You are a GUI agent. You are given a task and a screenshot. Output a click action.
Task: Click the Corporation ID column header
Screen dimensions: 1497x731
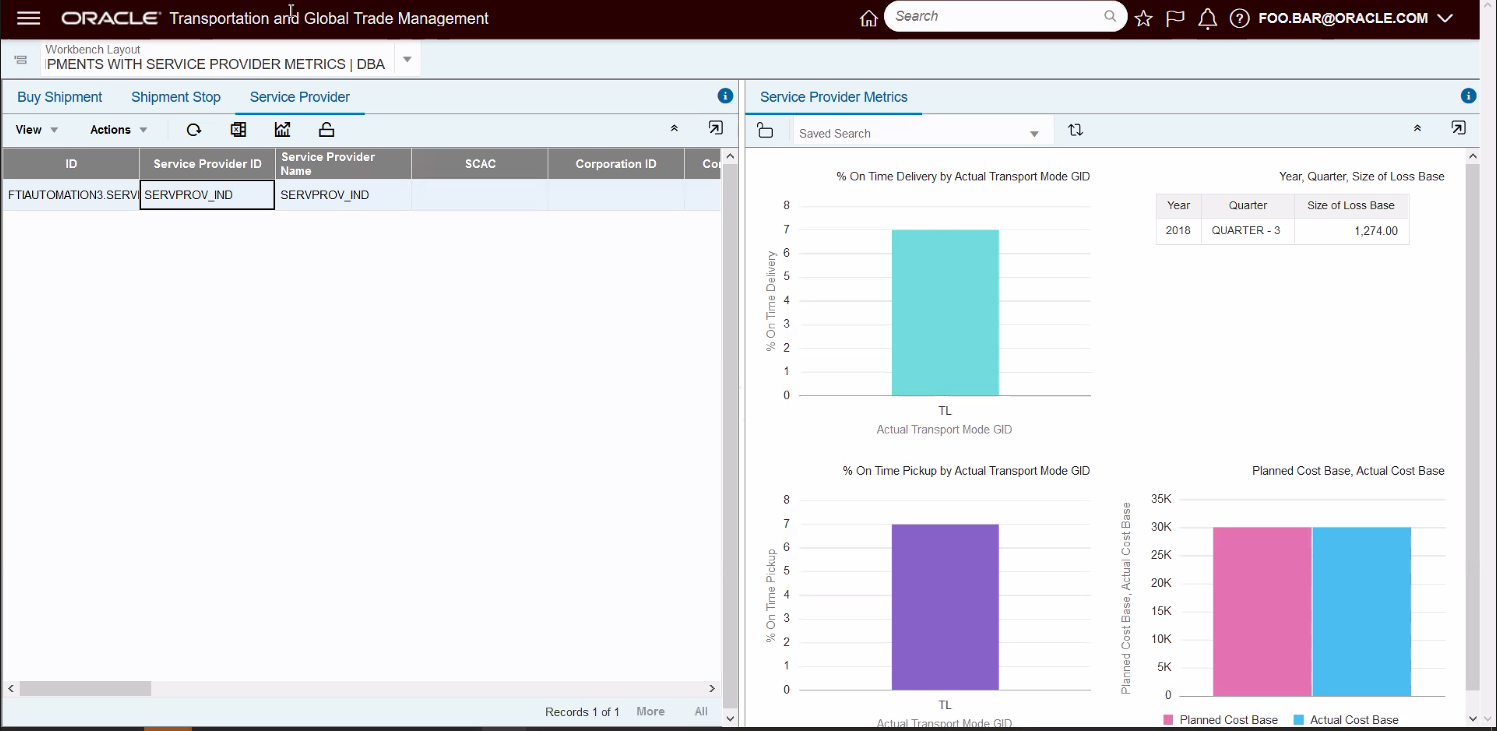pyautogui.click(x=616, y=164)
